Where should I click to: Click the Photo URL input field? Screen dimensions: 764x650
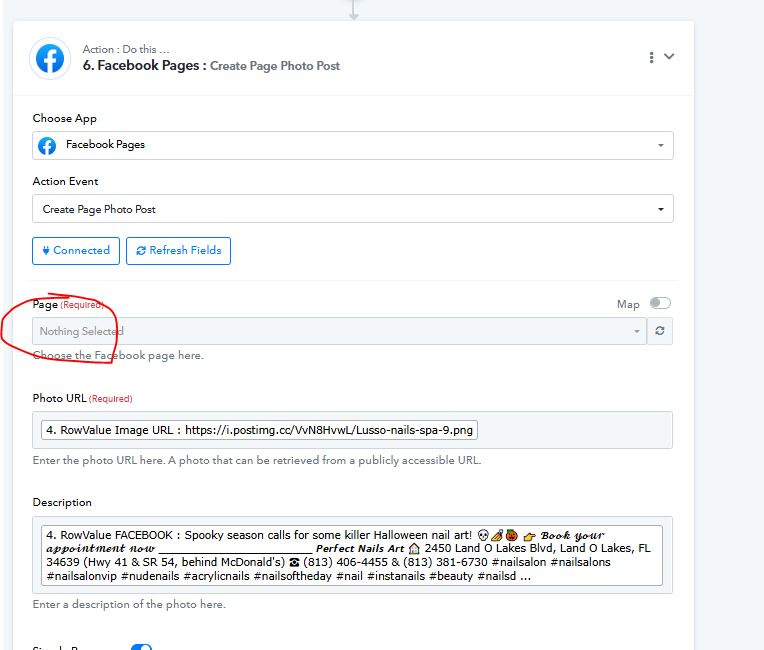(352, 430)
